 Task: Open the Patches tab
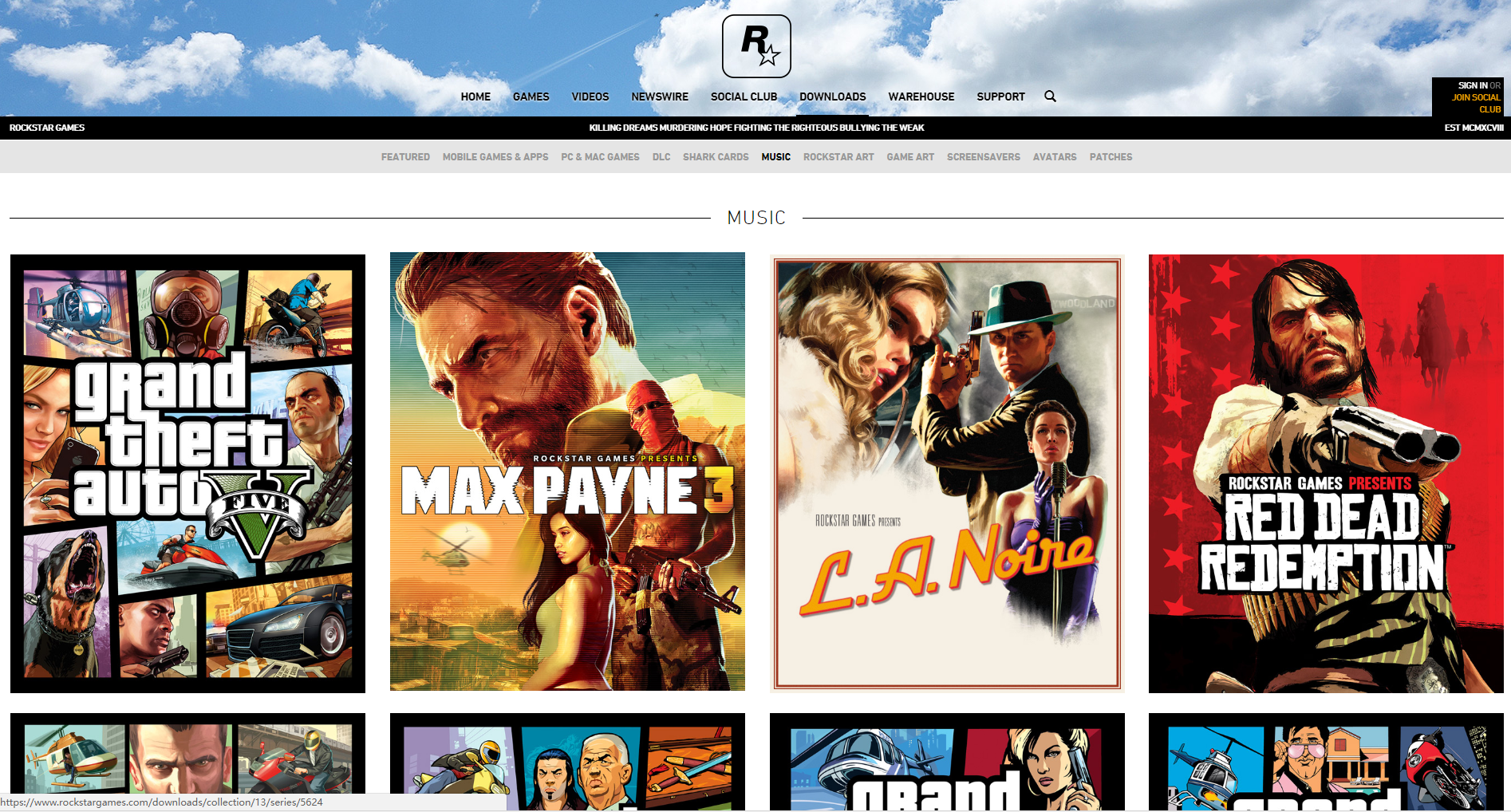coord(1111,157)
